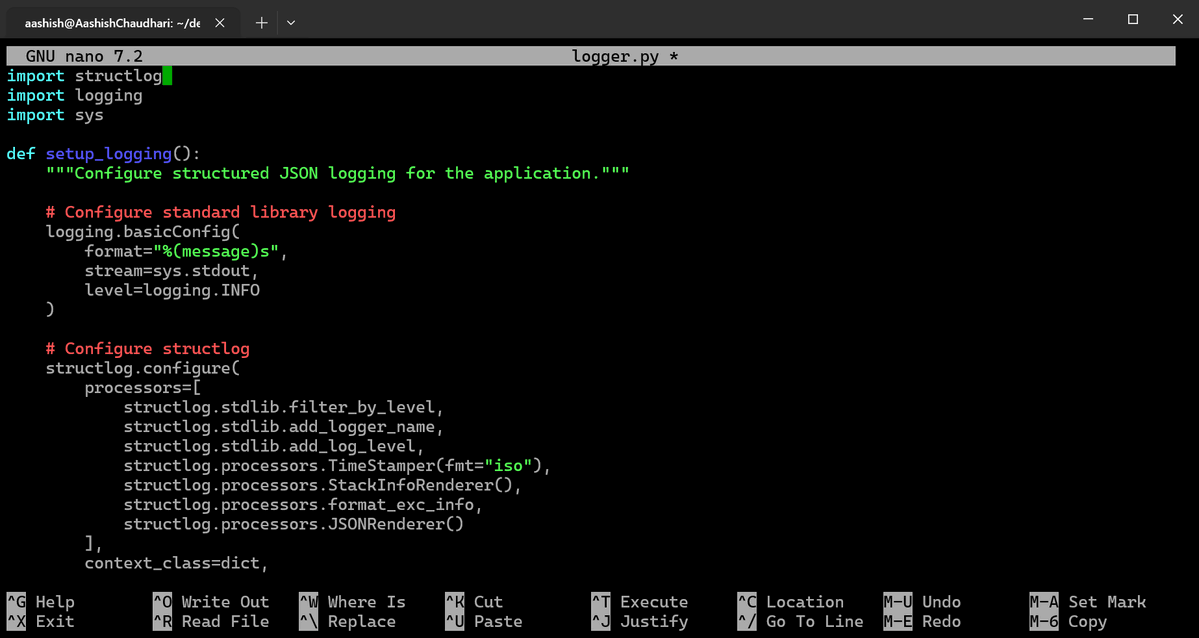Place cursor on 'import sys' line
Screen dimensions: 1199x638
point(55,115)
